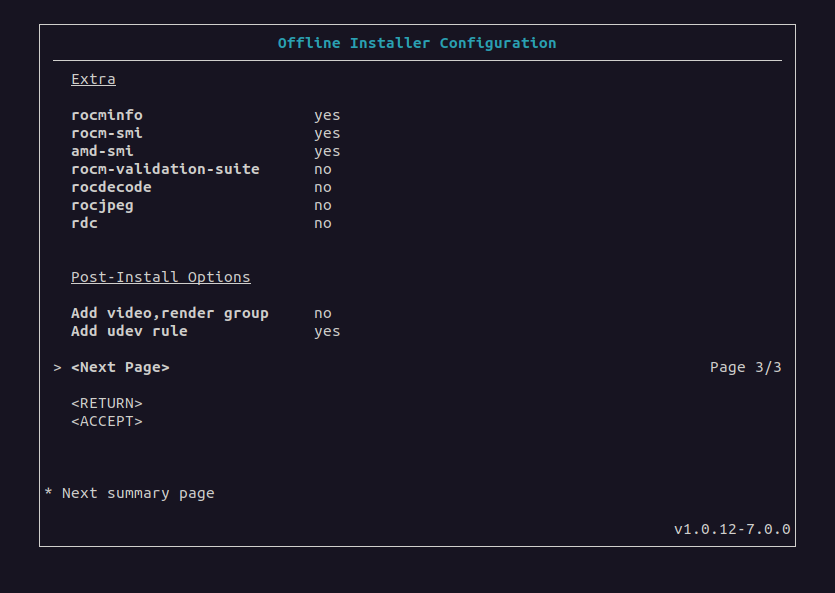
Task: Toggle the rdc no value
Action: click(x=323, y=224)
